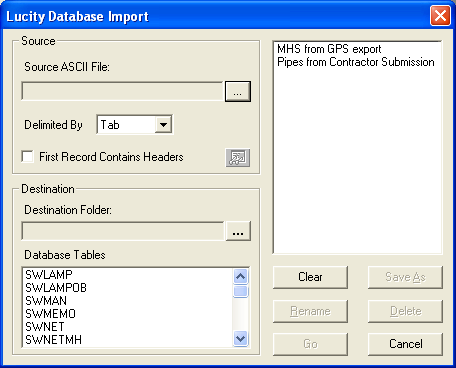456x368 pixels.
Task: Browse for the Source ASCII File
Action: [x=238, y=91]
